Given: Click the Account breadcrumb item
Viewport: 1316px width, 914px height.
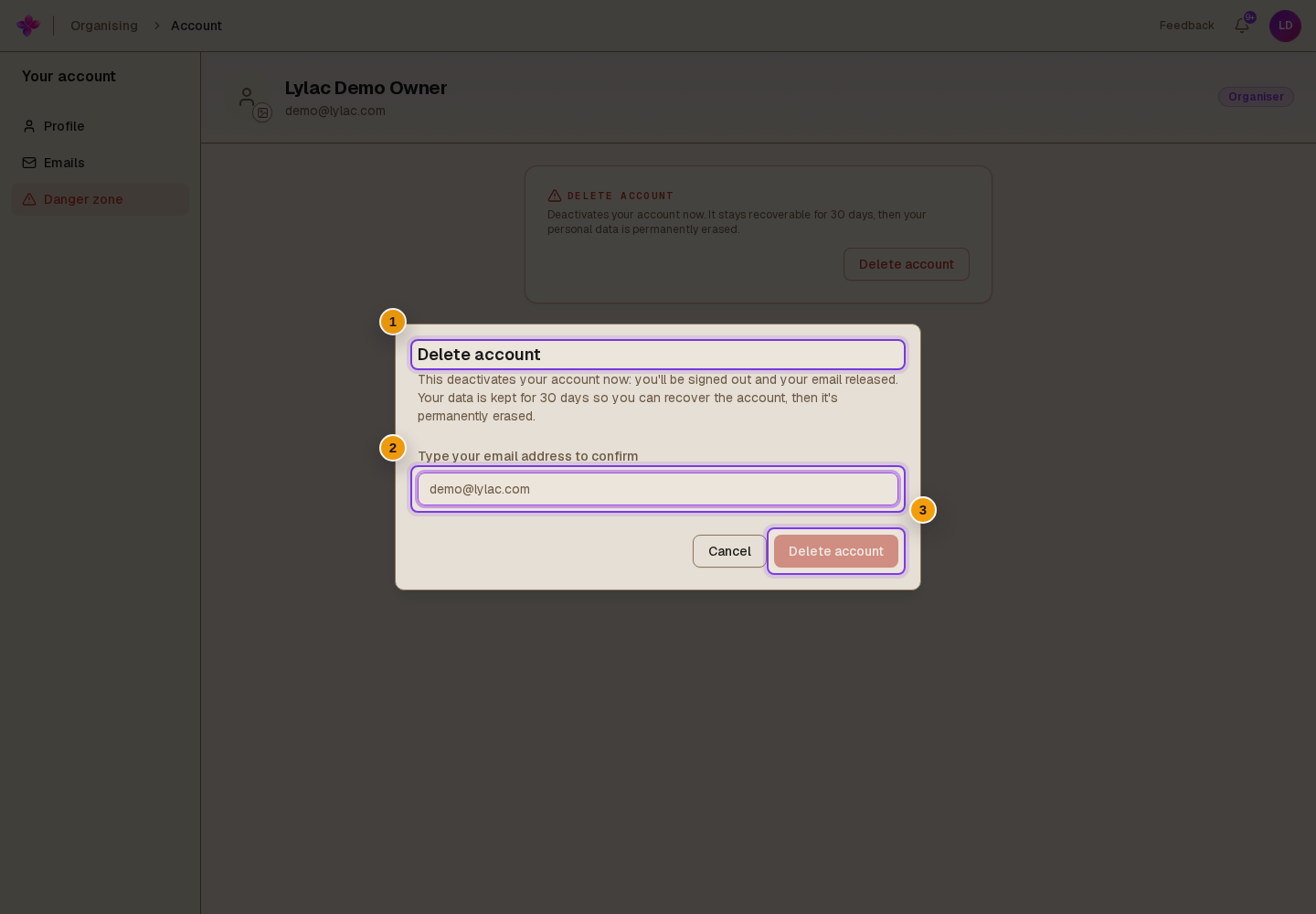Looking at the screenshot, I should click(x=196, y=26).
